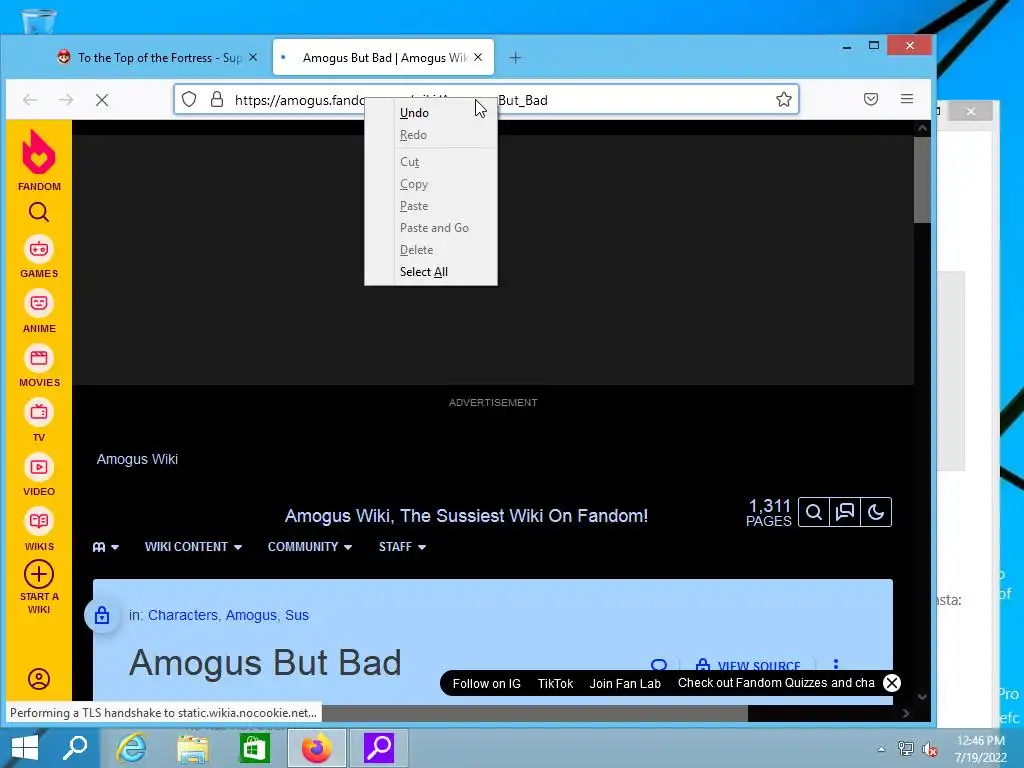Close the To the Top of the Fortress tab

pos(253,57)
